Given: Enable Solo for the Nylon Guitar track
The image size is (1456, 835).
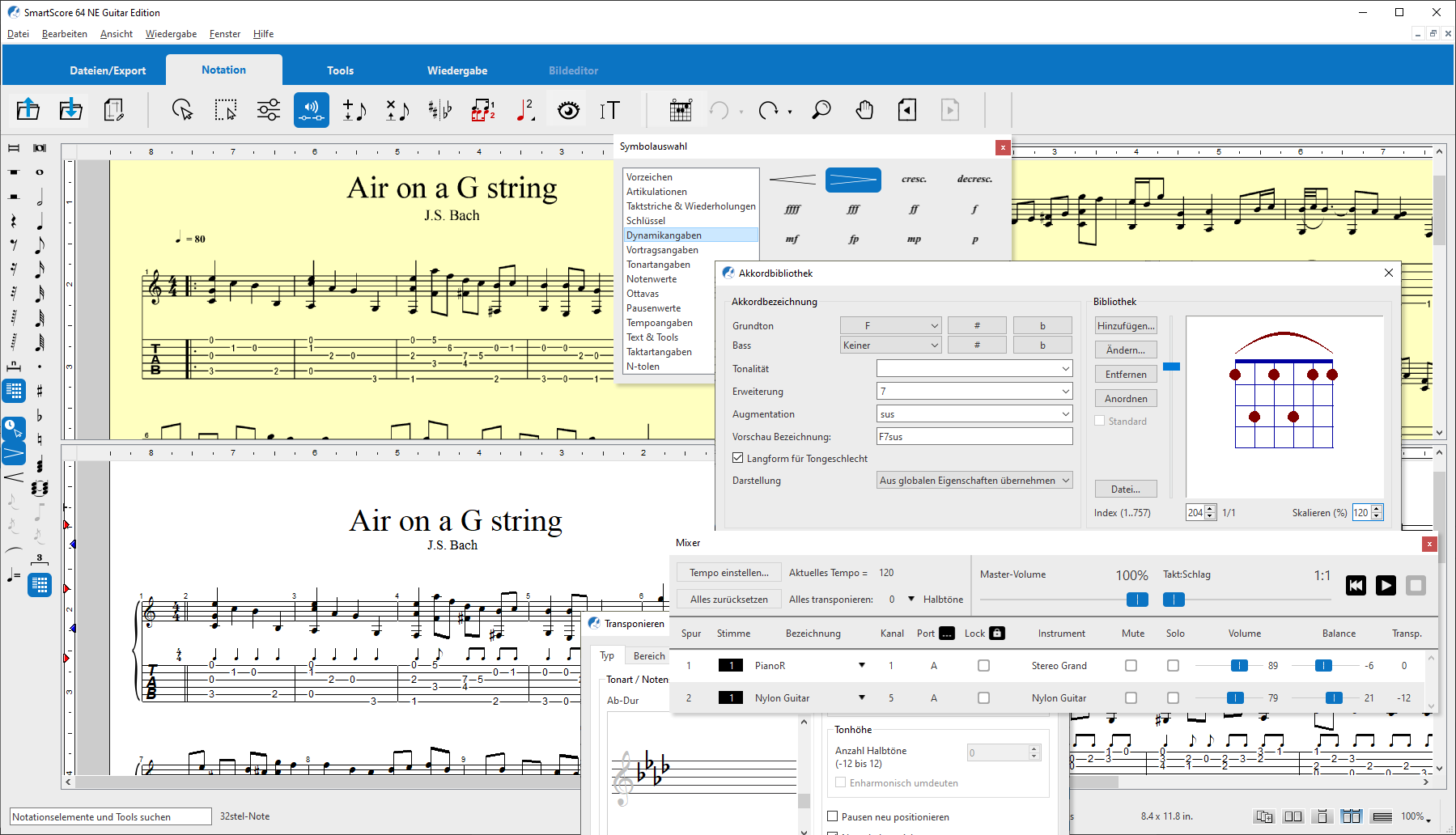Looking at the screenshot, I should click(1173, 698).
